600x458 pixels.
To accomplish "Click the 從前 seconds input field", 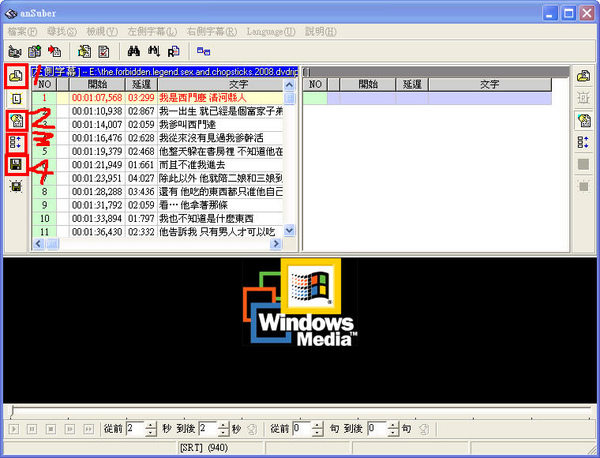I will coord(136,429).
